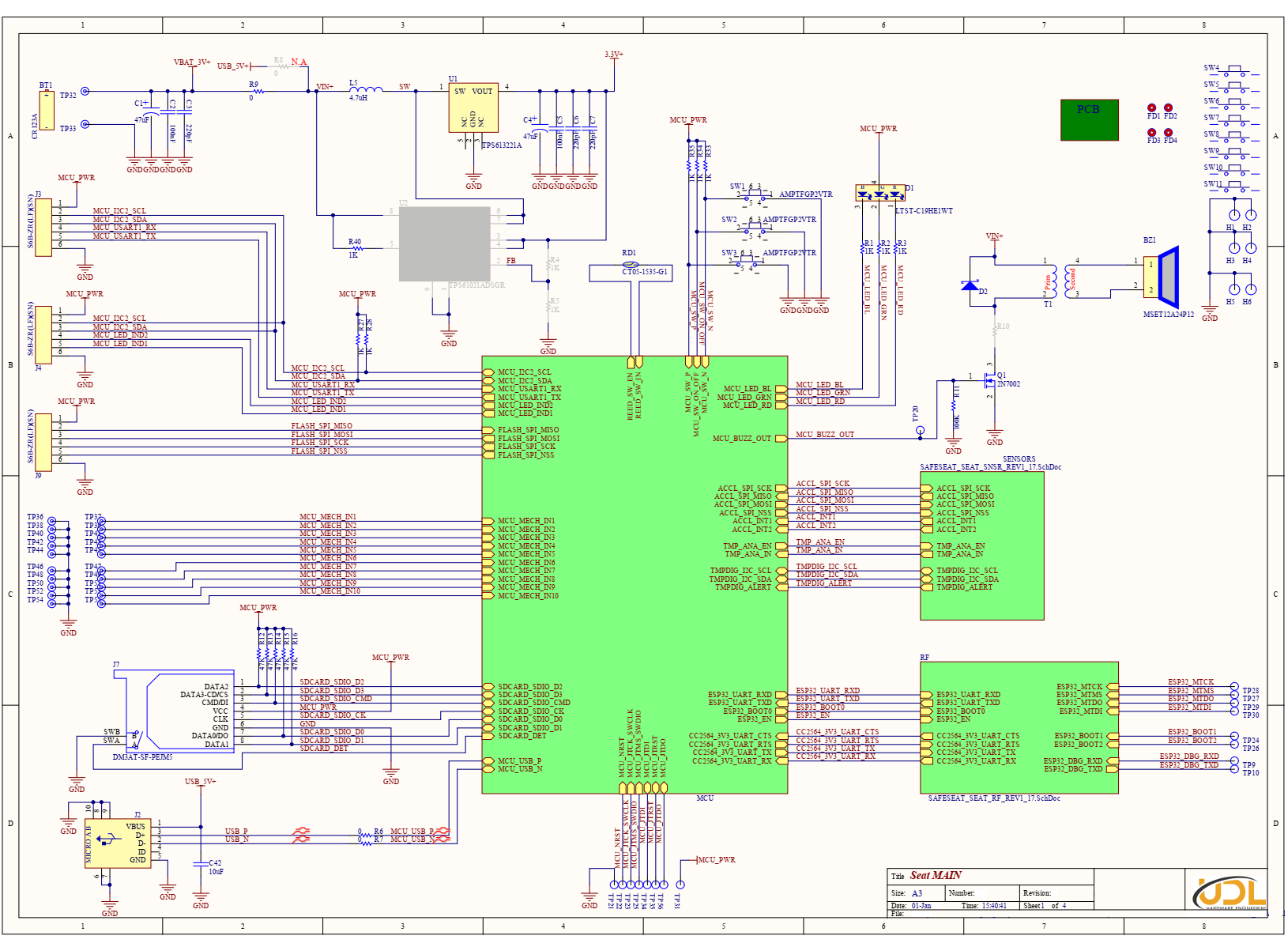The height and width of the screenshot is (947, 1288).
Task: Click the FD1 fiducial marker
Action: (x=1152, y=108)
